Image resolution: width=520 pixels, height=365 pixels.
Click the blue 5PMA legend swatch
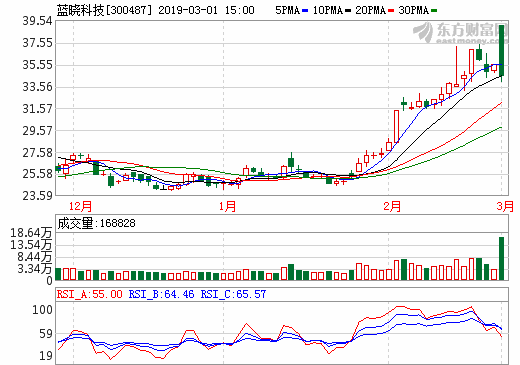click(305, 11)
